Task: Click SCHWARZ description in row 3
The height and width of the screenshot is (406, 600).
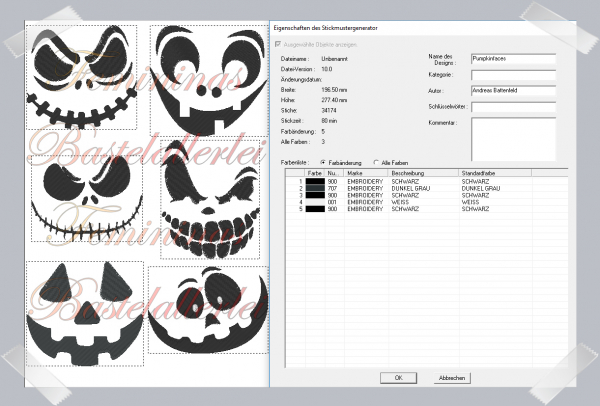Action: click(x=405, y=195)
